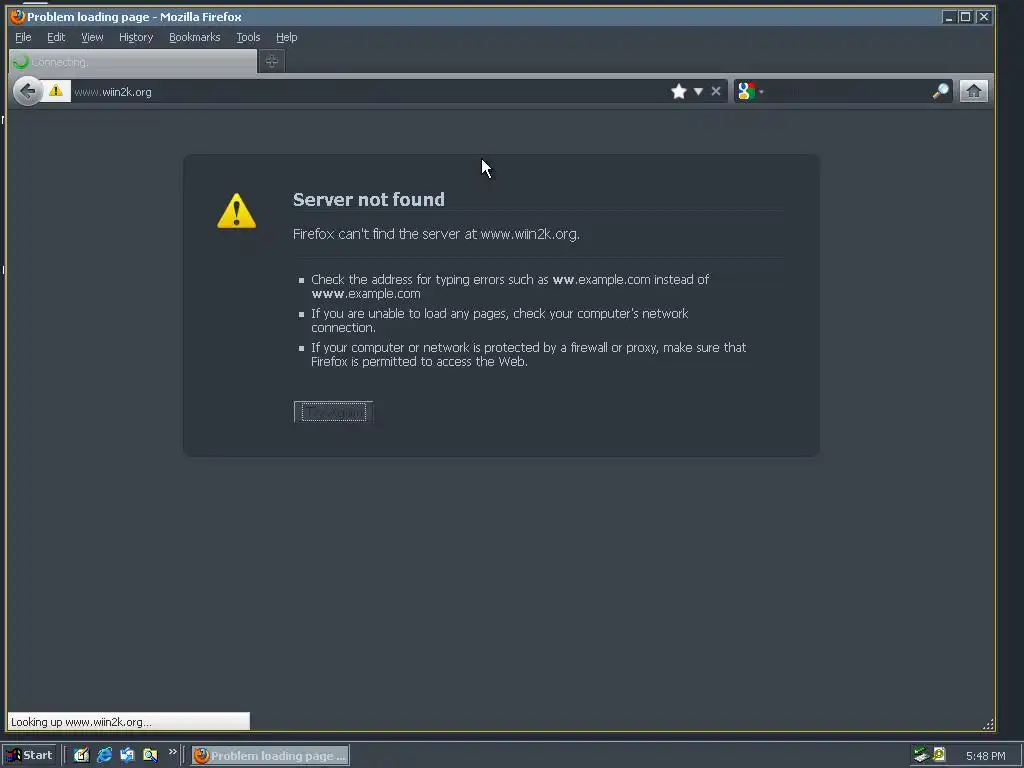Image resolution: width=1024 pixels, height=768 pixels.
Task: Go to the home page via home icon
Action: pyautogui.click(x=974, y=91)
